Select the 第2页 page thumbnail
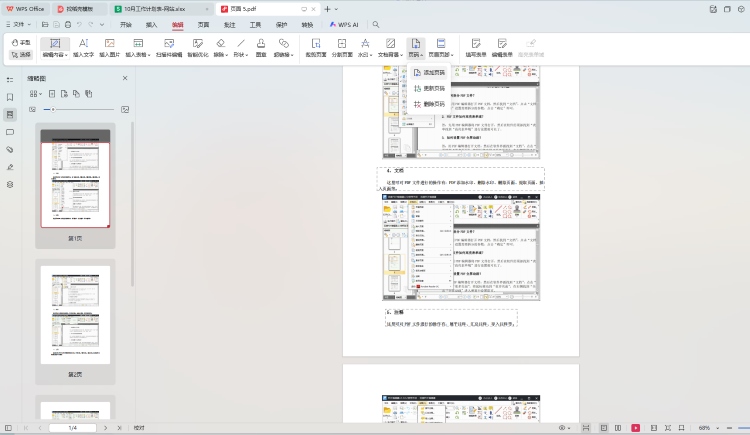The width and height of the screenshot is (750, 435). 75,322
